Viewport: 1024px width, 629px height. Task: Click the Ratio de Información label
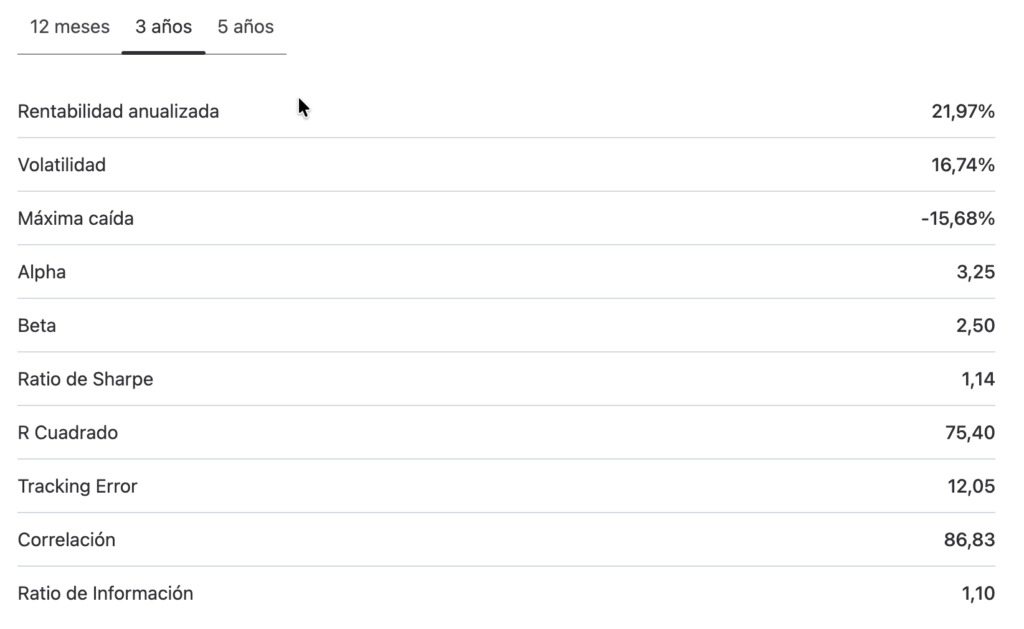coord(106,594)
